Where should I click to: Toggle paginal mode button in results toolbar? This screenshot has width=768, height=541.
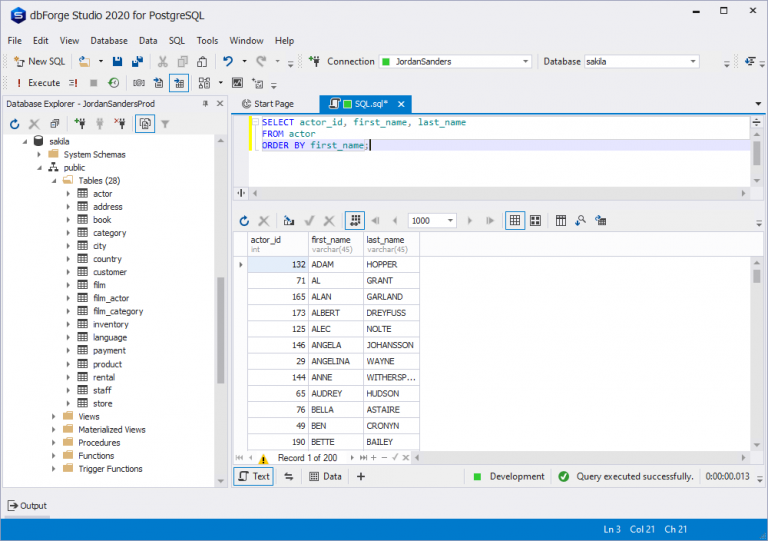coord(354,221)
